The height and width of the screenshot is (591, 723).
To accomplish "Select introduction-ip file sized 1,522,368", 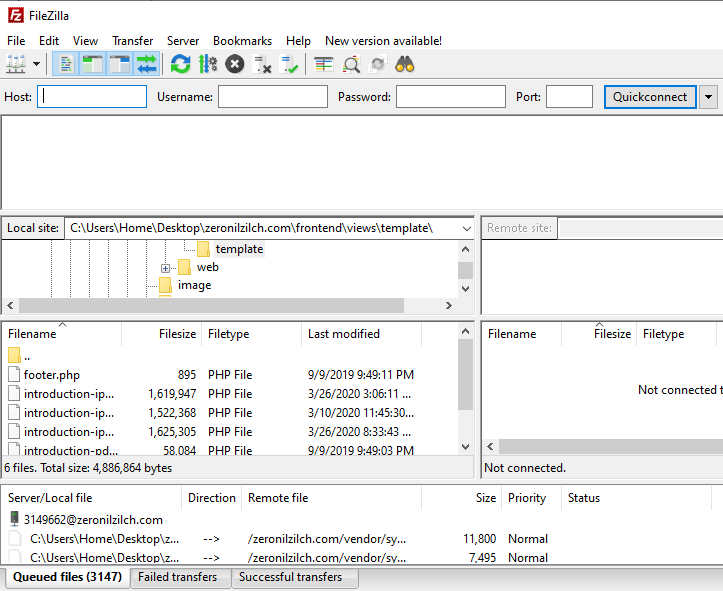I will pyautogui.click(x=231, y=413).
